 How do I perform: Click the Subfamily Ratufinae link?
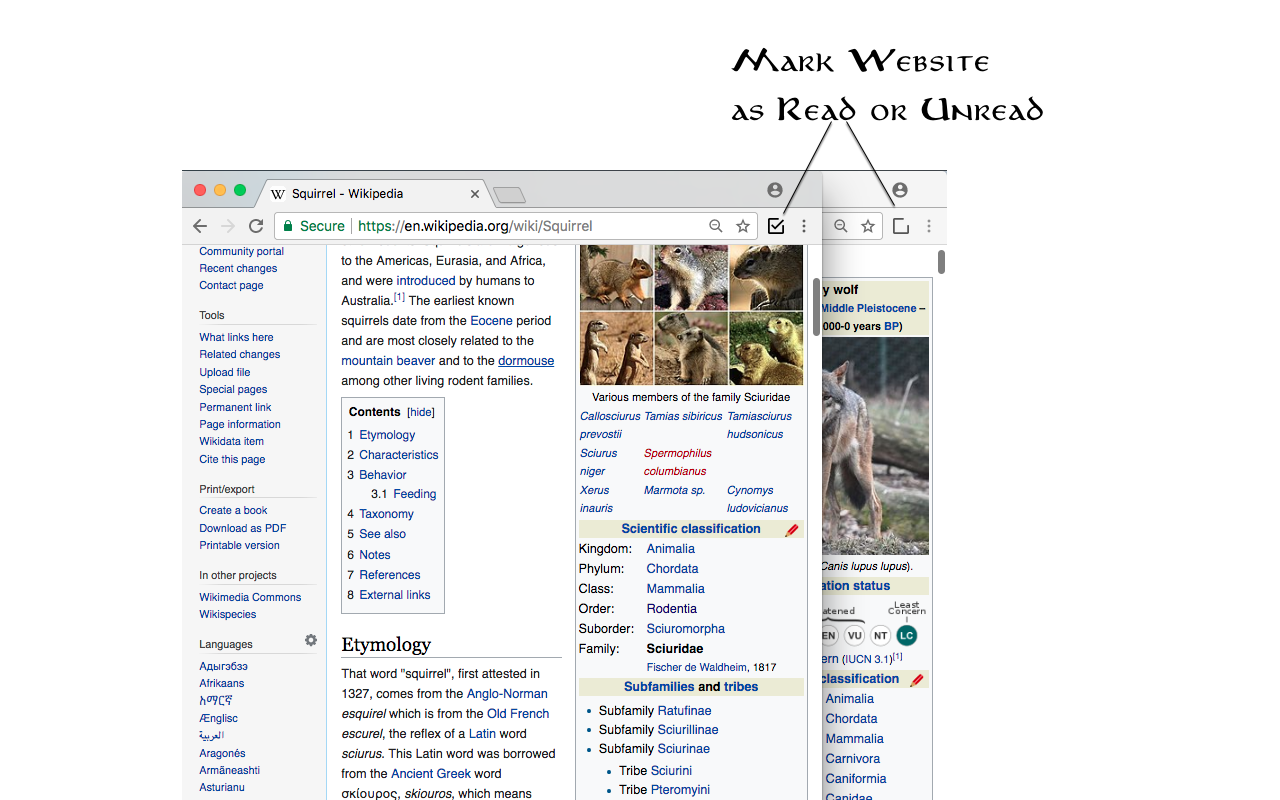click(685, 711)
